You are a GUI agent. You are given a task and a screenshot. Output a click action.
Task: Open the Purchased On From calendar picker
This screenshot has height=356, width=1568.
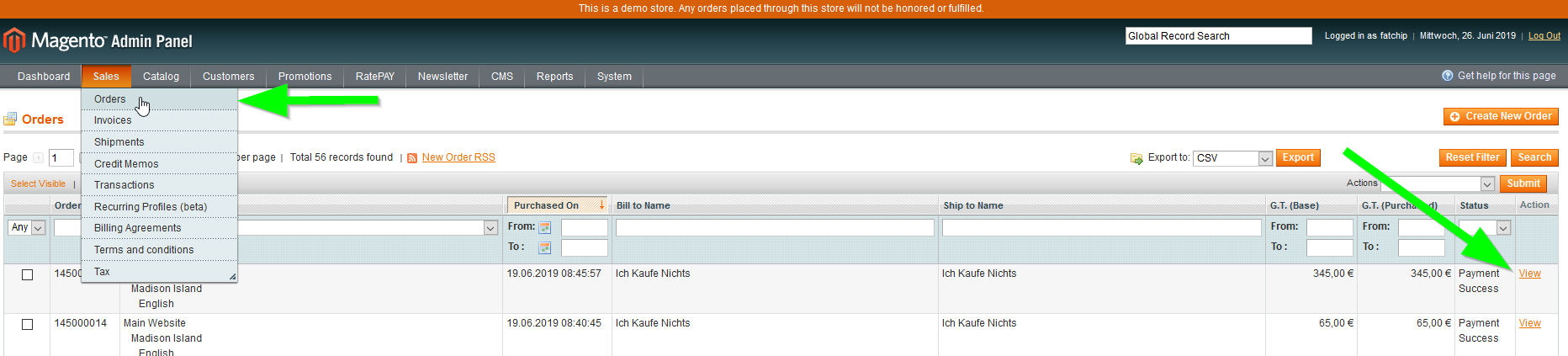[544, 227]
